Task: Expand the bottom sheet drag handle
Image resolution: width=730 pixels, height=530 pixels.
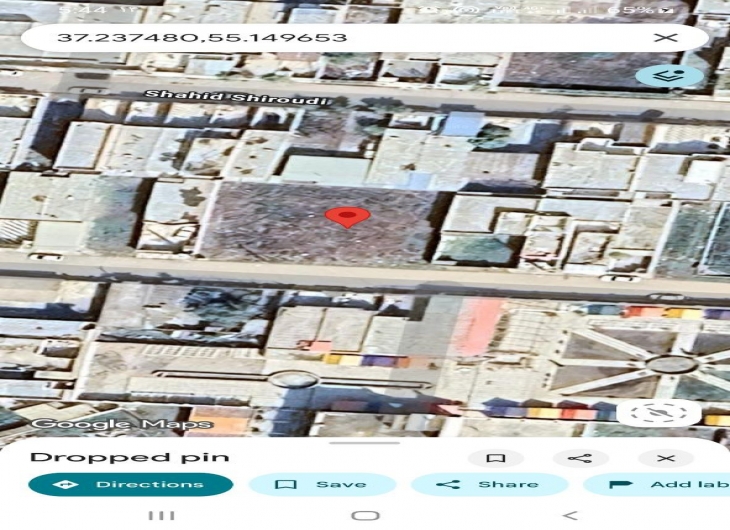Action: (x=365, y=441)
